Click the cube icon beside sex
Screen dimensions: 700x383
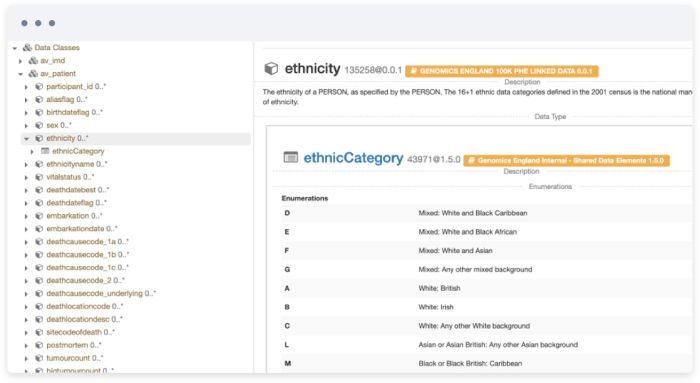pyautogui.click(x=39, y=125)
